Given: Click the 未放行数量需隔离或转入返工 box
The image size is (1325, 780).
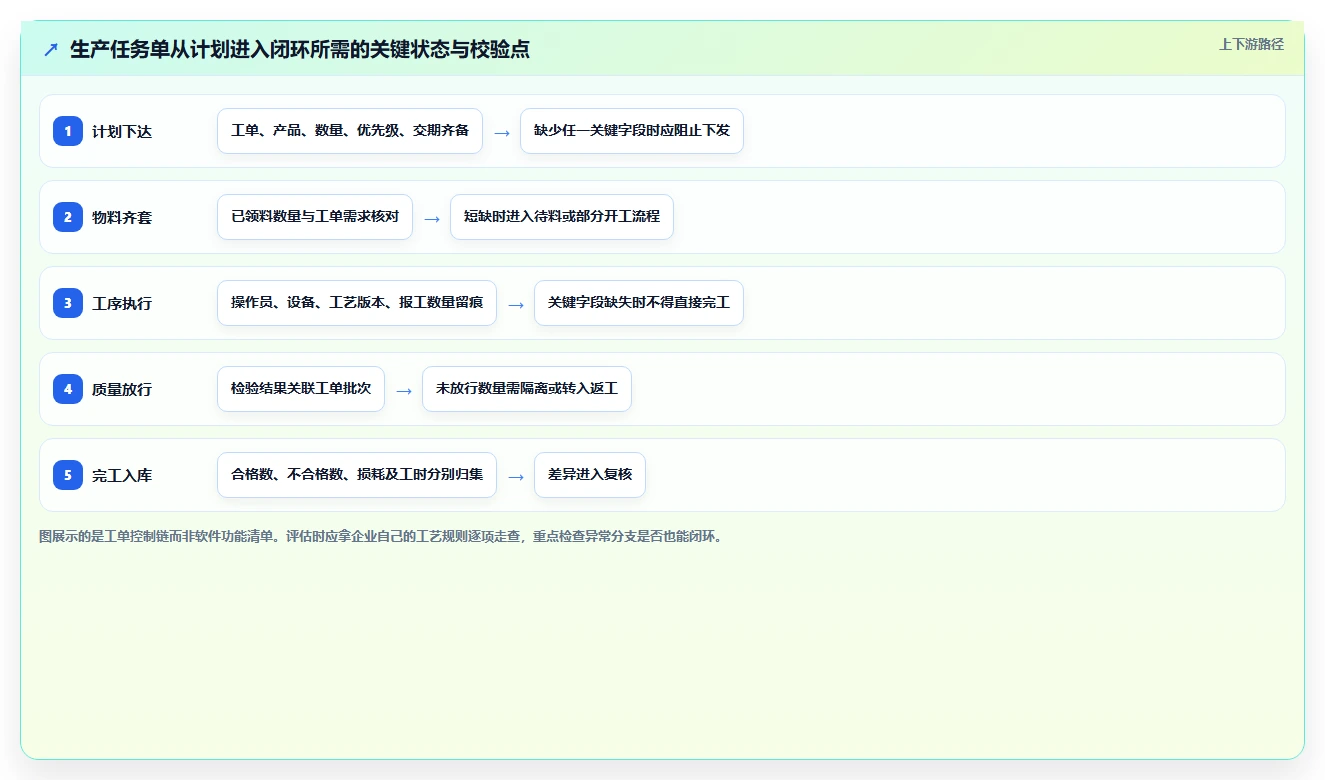Looking at the screenshot, I should (x=527, y=389).
